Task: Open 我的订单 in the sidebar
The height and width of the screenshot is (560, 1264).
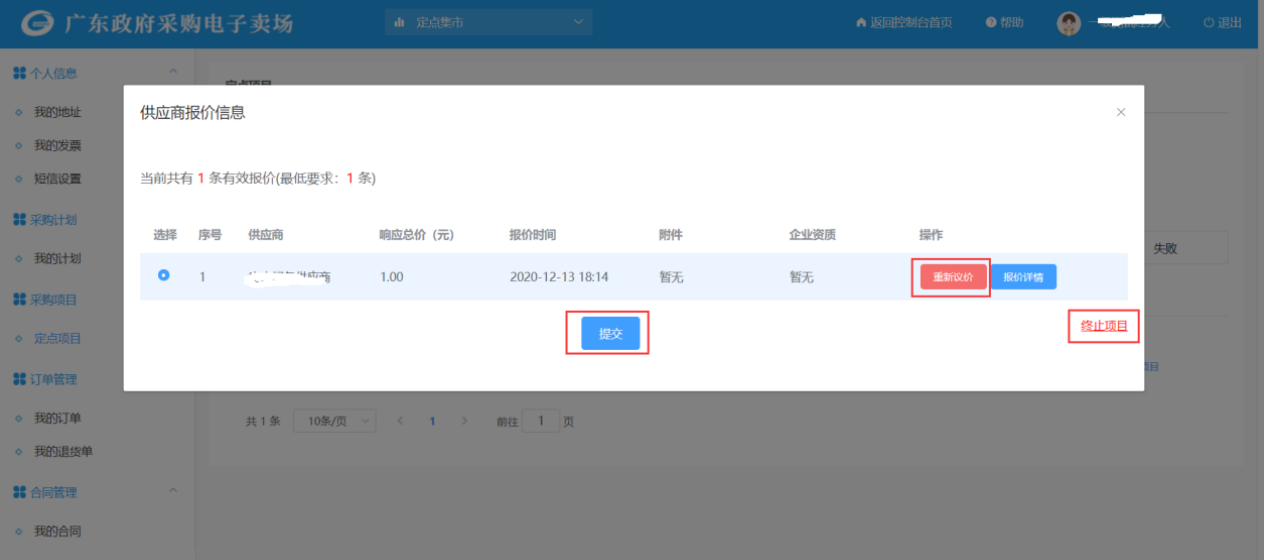Action: coord(57,418)
